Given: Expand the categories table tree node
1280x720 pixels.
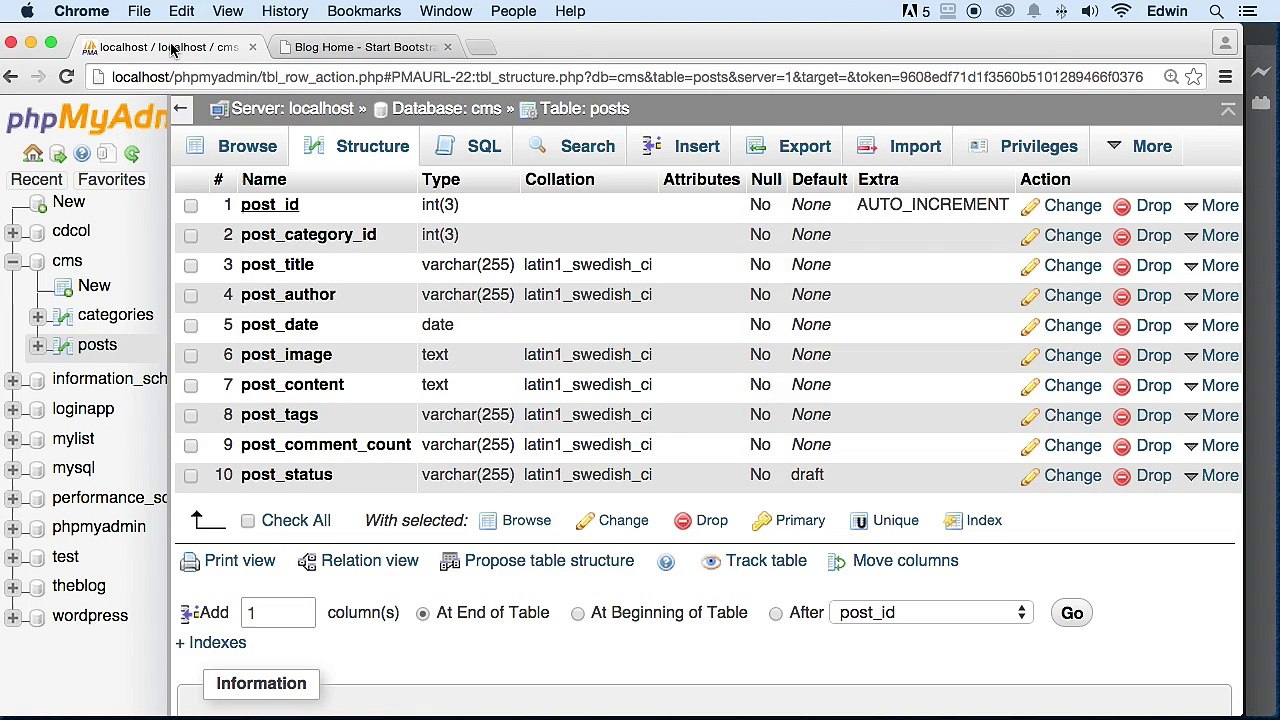Looking at the screenshot, I should 37,316.
